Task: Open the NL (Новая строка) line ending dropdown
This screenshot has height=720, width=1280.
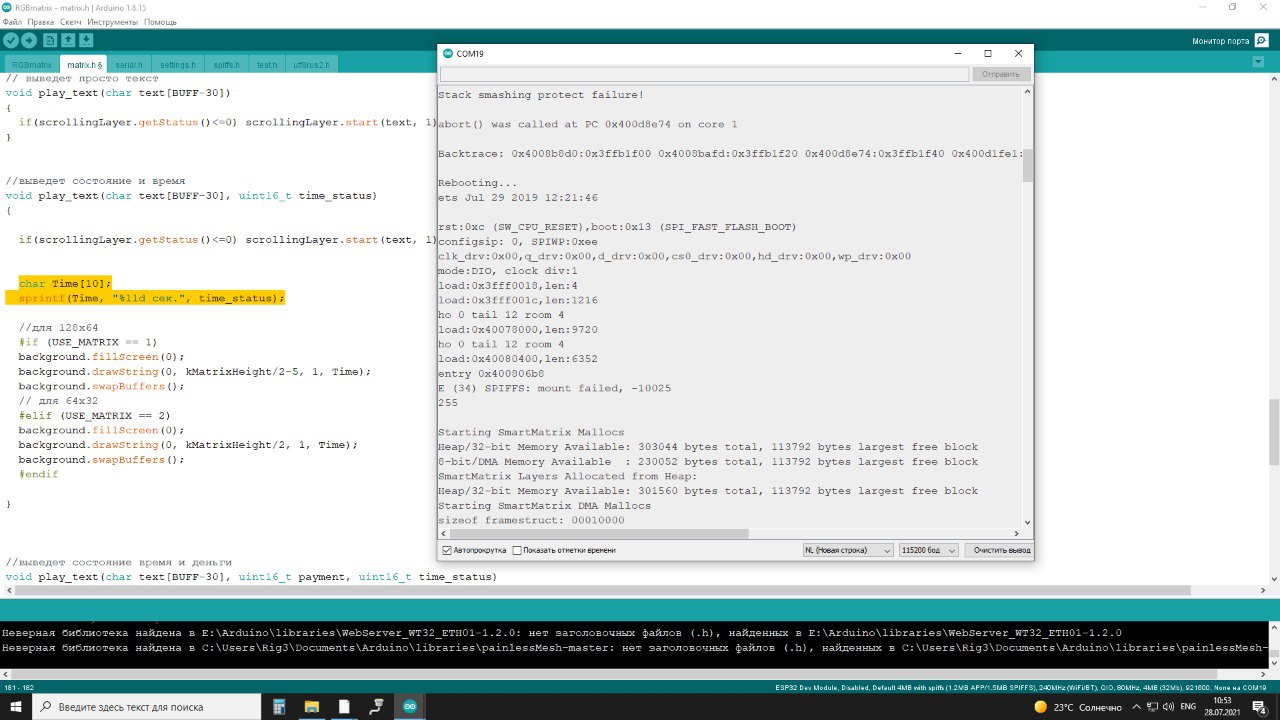Action: click(x=848, y=550)
